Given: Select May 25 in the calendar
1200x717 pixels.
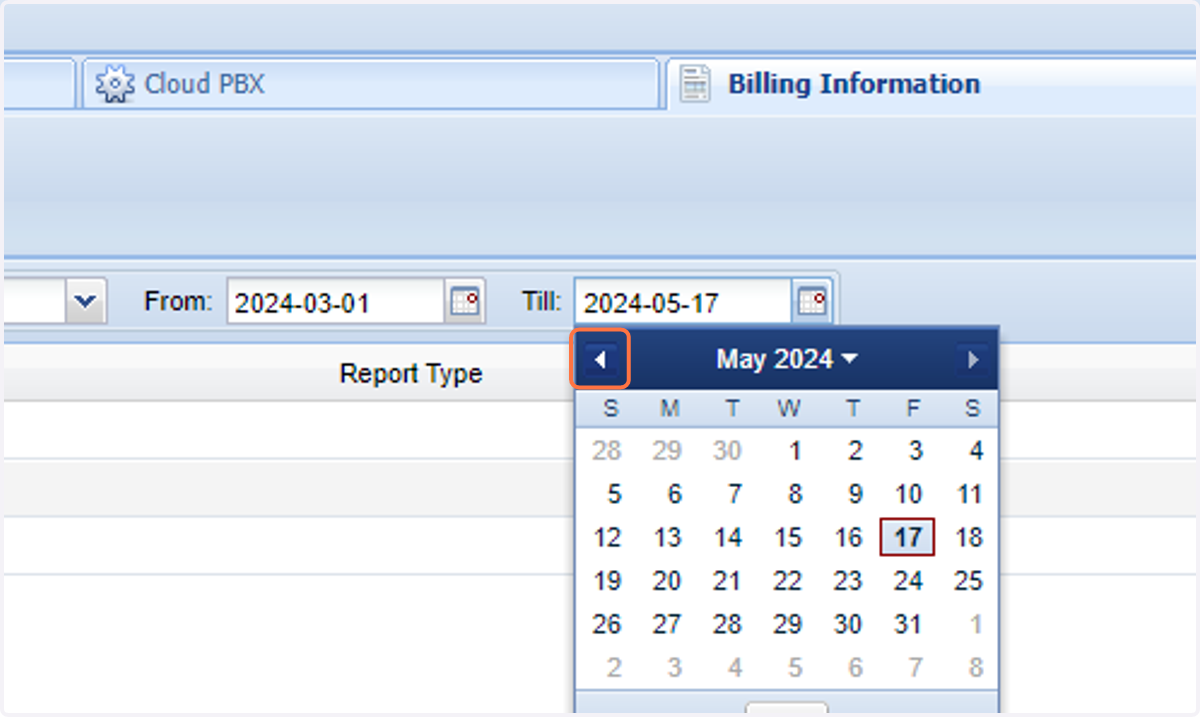Looking at the screenshot, I should click(x=969, y=581).
